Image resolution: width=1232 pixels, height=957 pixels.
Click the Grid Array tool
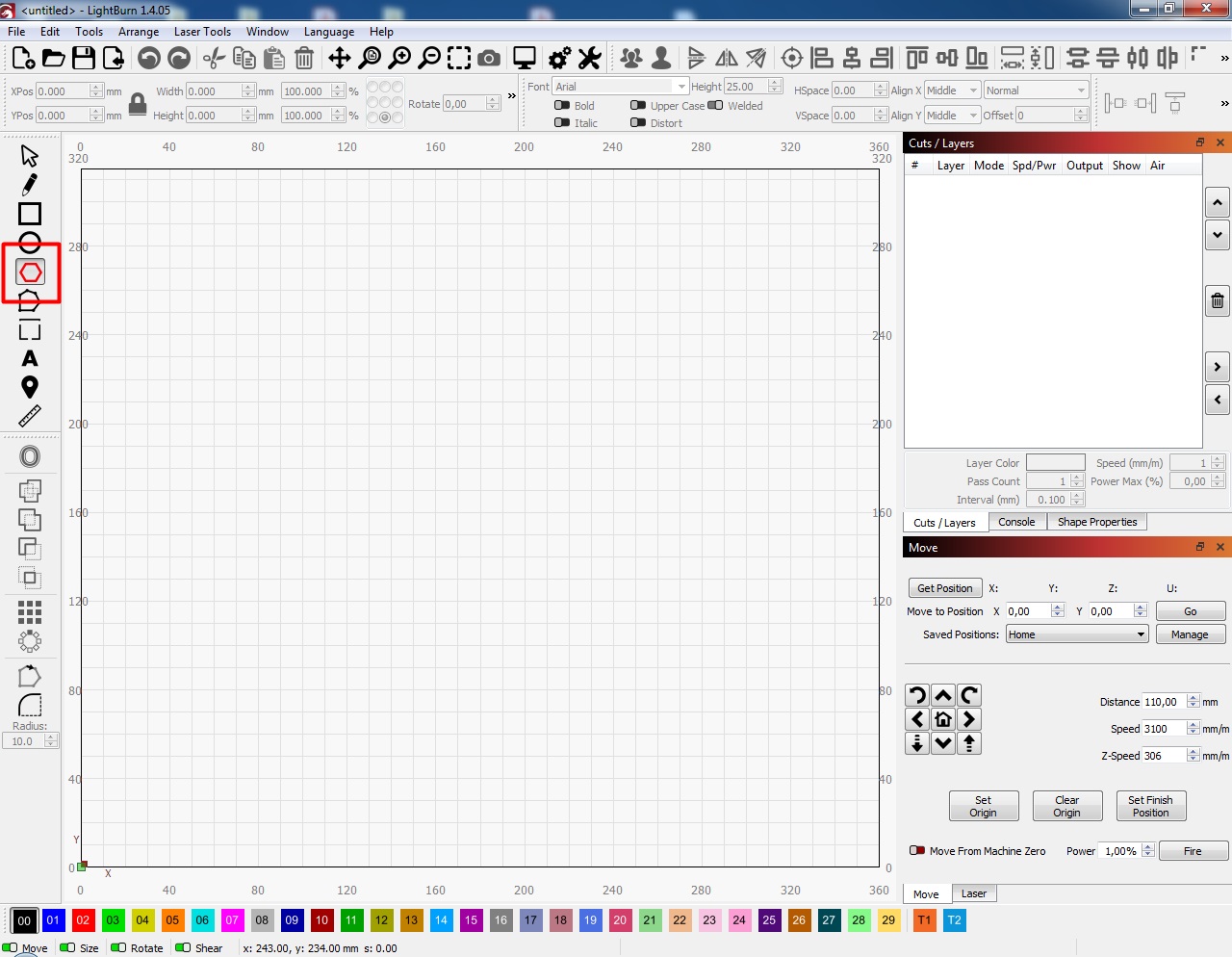point(30,611)
